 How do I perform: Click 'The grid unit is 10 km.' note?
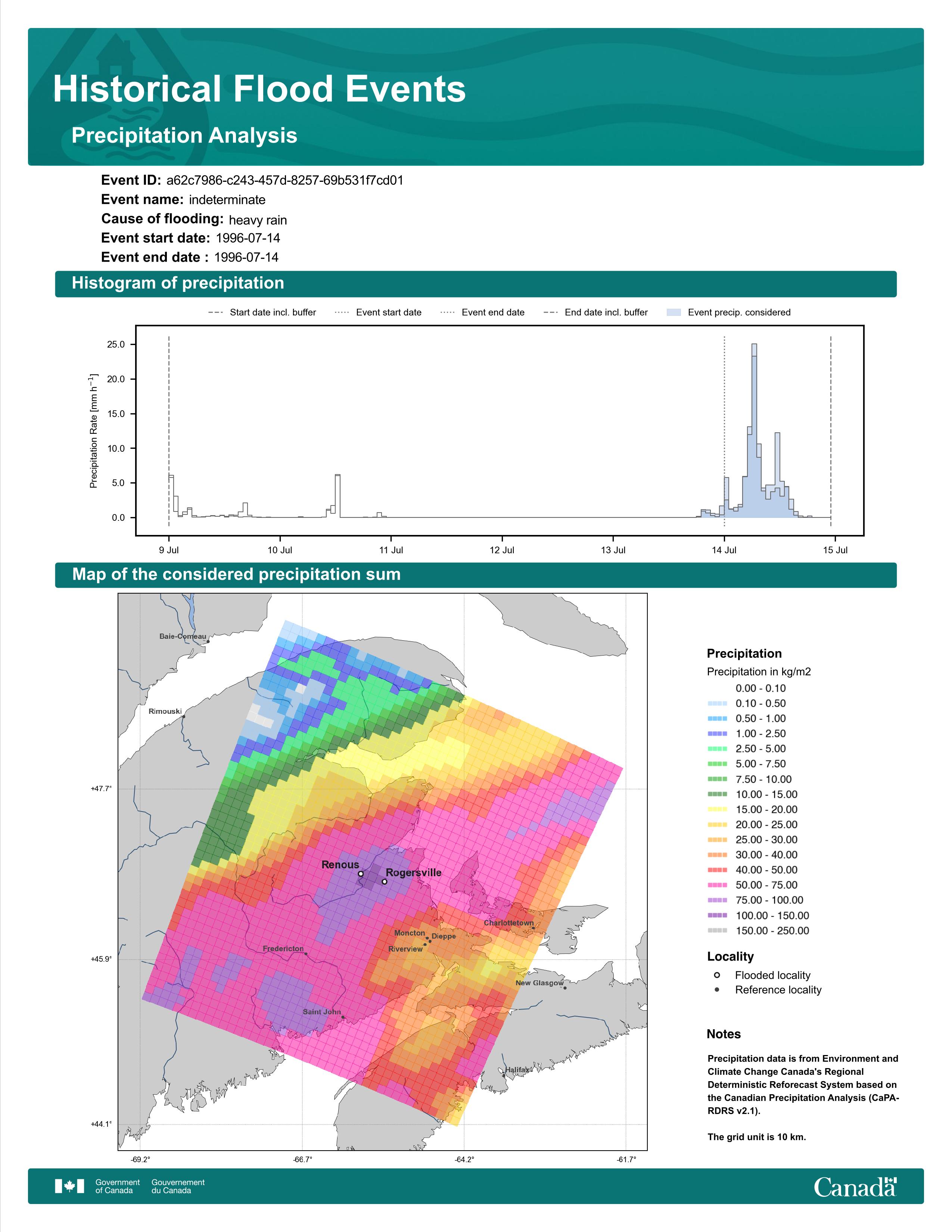click(x=757, y=1137)
